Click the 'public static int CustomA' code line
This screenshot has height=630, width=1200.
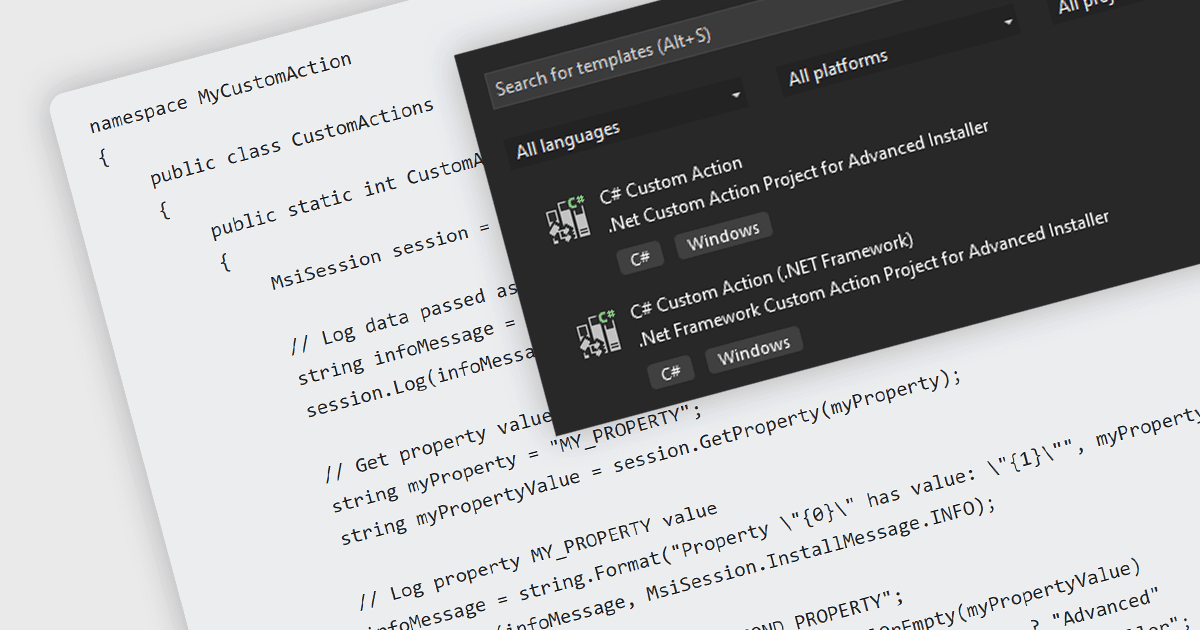pos(345,197)
